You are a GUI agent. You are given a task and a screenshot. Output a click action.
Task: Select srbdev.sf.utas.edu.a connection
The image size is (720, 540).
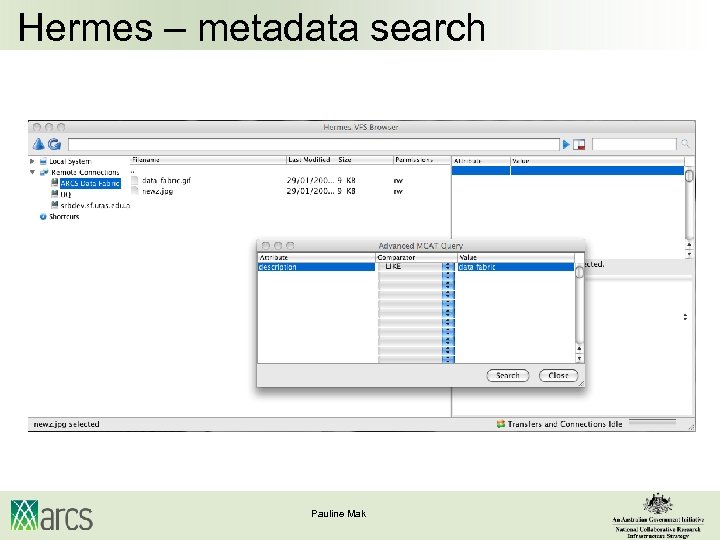coord(95,205)
